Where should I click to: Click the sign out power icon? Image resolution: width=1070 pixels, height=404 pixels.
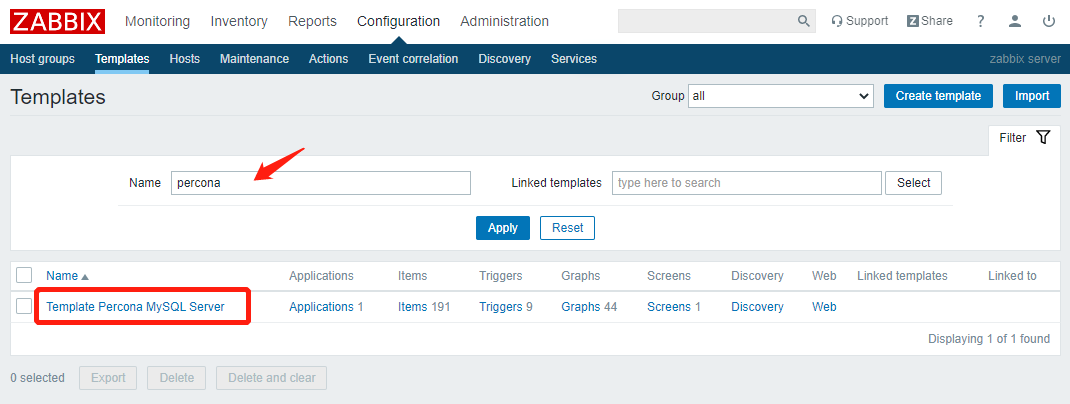(x=1048, y=21)
